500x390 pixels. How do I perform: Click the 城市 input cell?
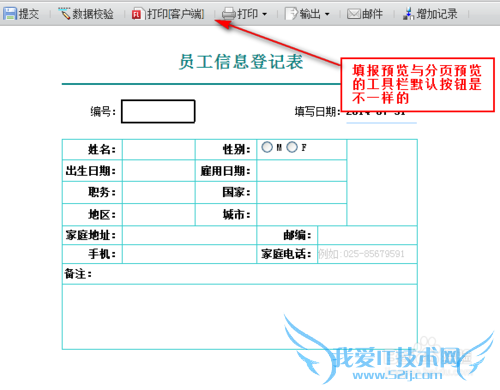click(x=302, y=214)
